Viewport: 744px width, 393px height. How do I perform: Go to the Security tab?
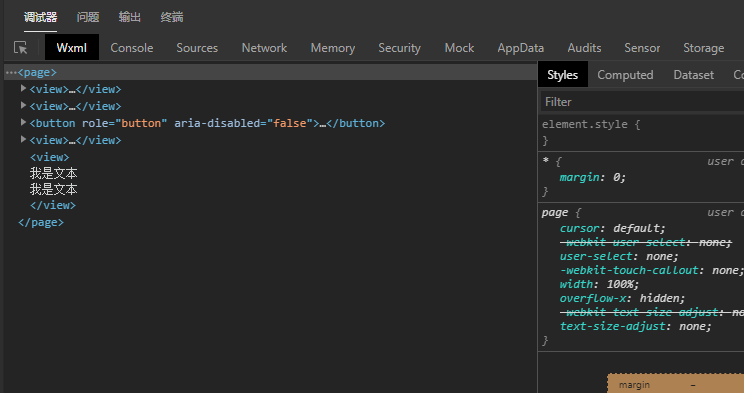(x=399, y=48)
